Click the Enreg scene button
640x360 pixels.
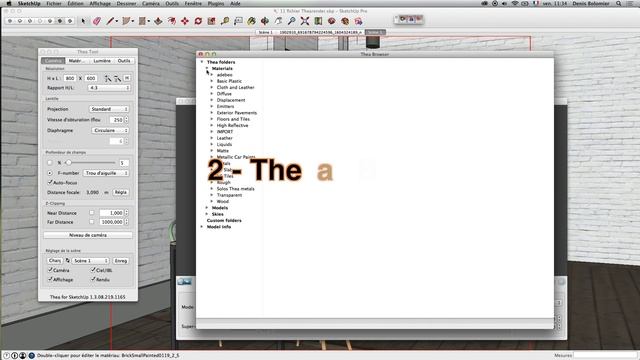click(121, 260)
